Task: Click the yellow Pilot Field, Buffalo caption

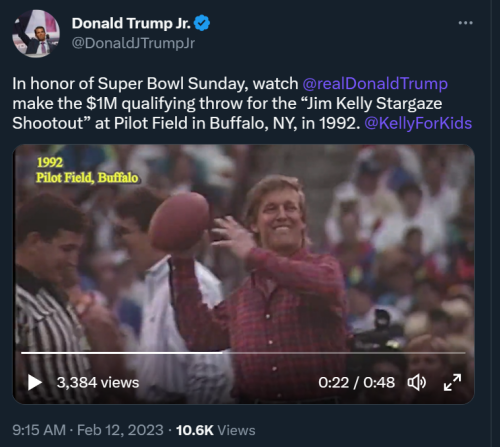Action: (87, 178)
